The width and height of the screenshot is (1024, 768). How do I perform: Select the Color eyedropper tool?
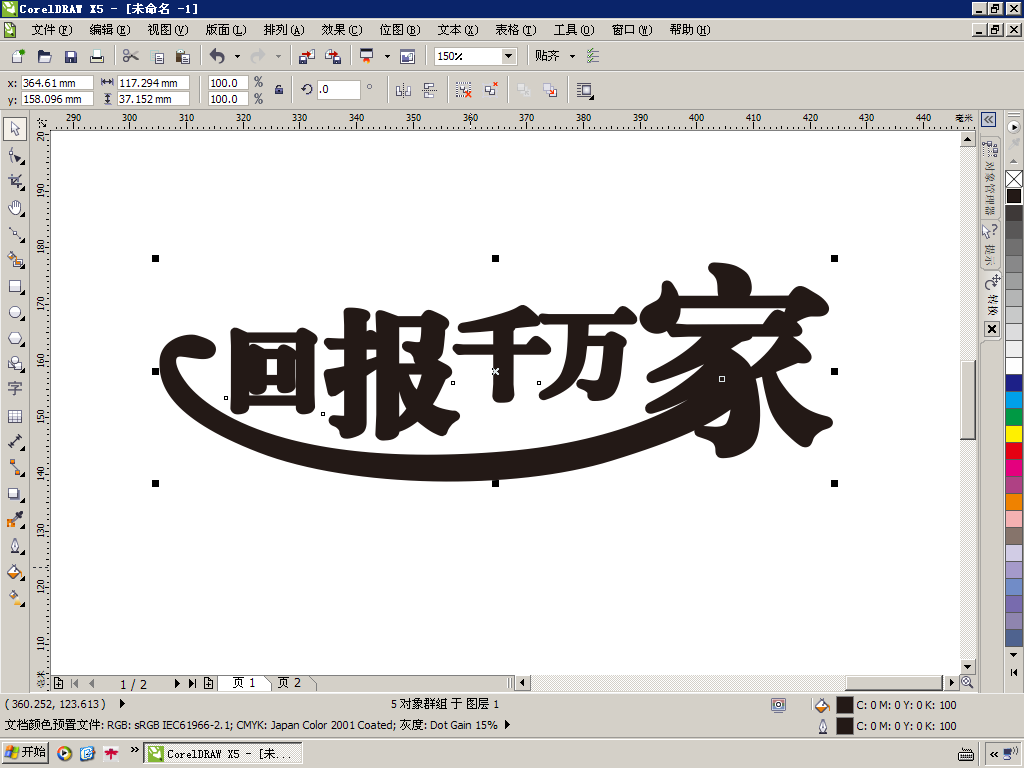pyautogui.click(x=15, y=520)
